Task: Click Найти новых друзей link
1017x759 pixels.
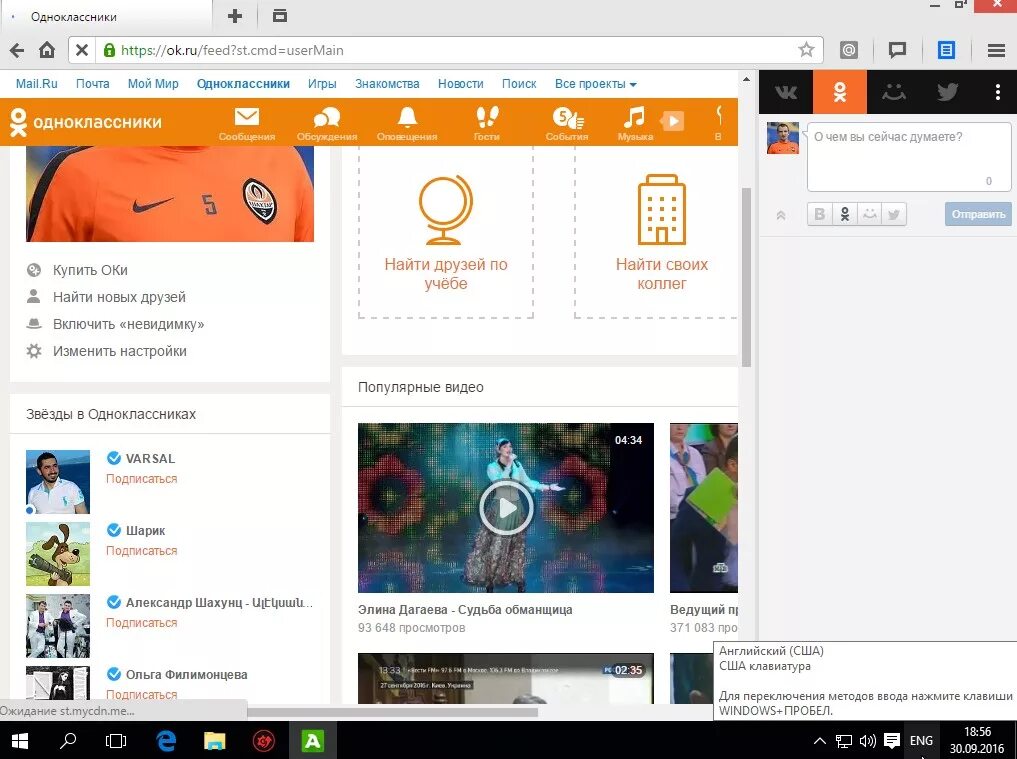Action: pyautogui.click(x=119, y=297)
